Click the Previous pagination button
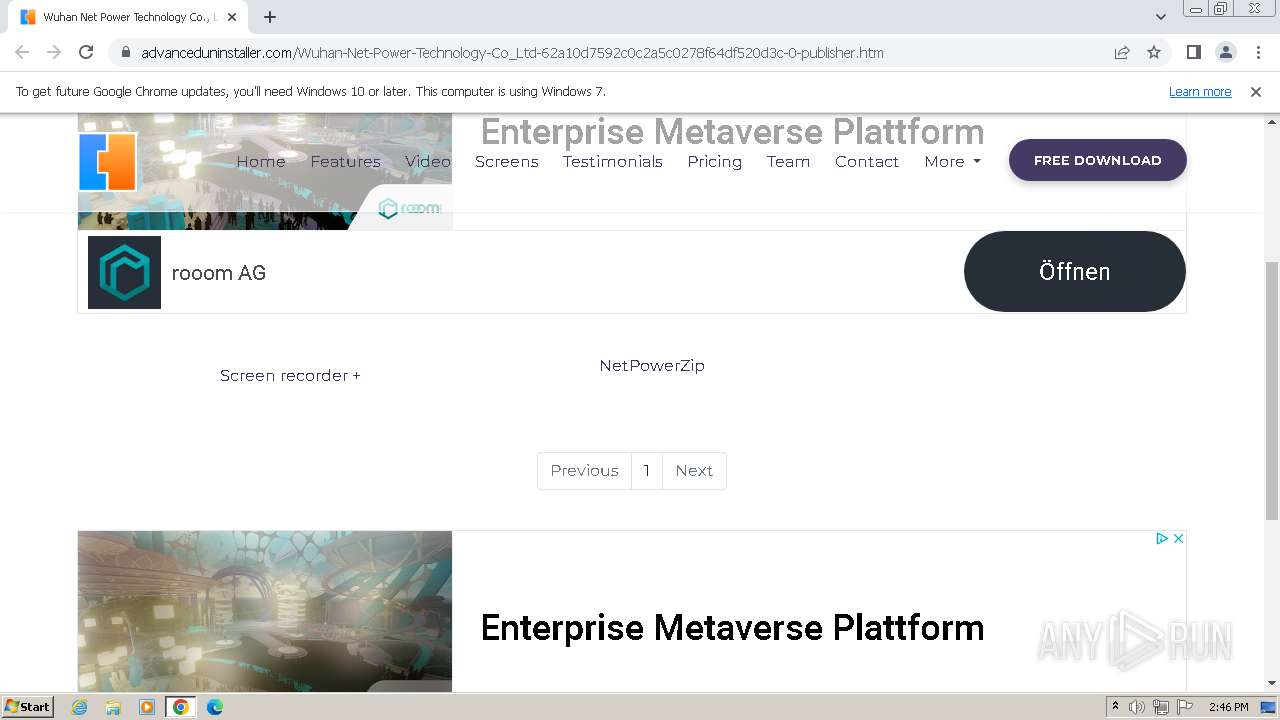1280x720 pixels. (584, 471)
